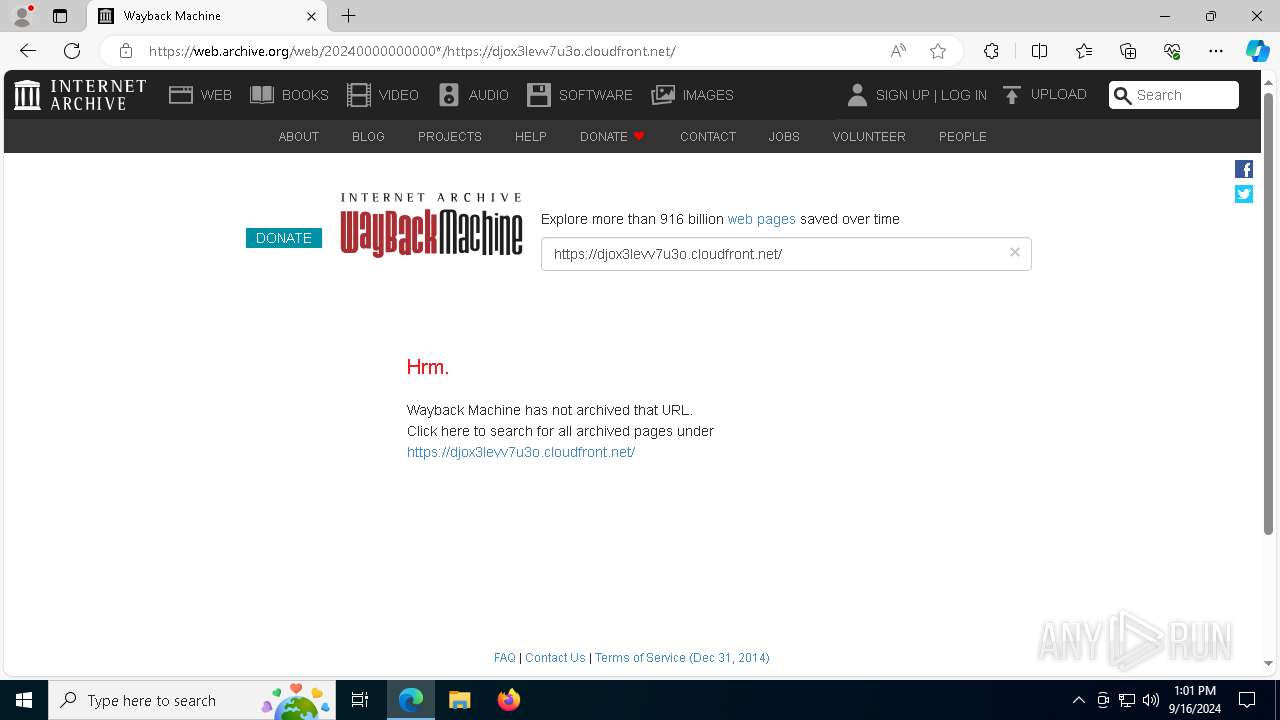Open the Images section icon
The image size is (1280, 720).
(x=663, y=95)
